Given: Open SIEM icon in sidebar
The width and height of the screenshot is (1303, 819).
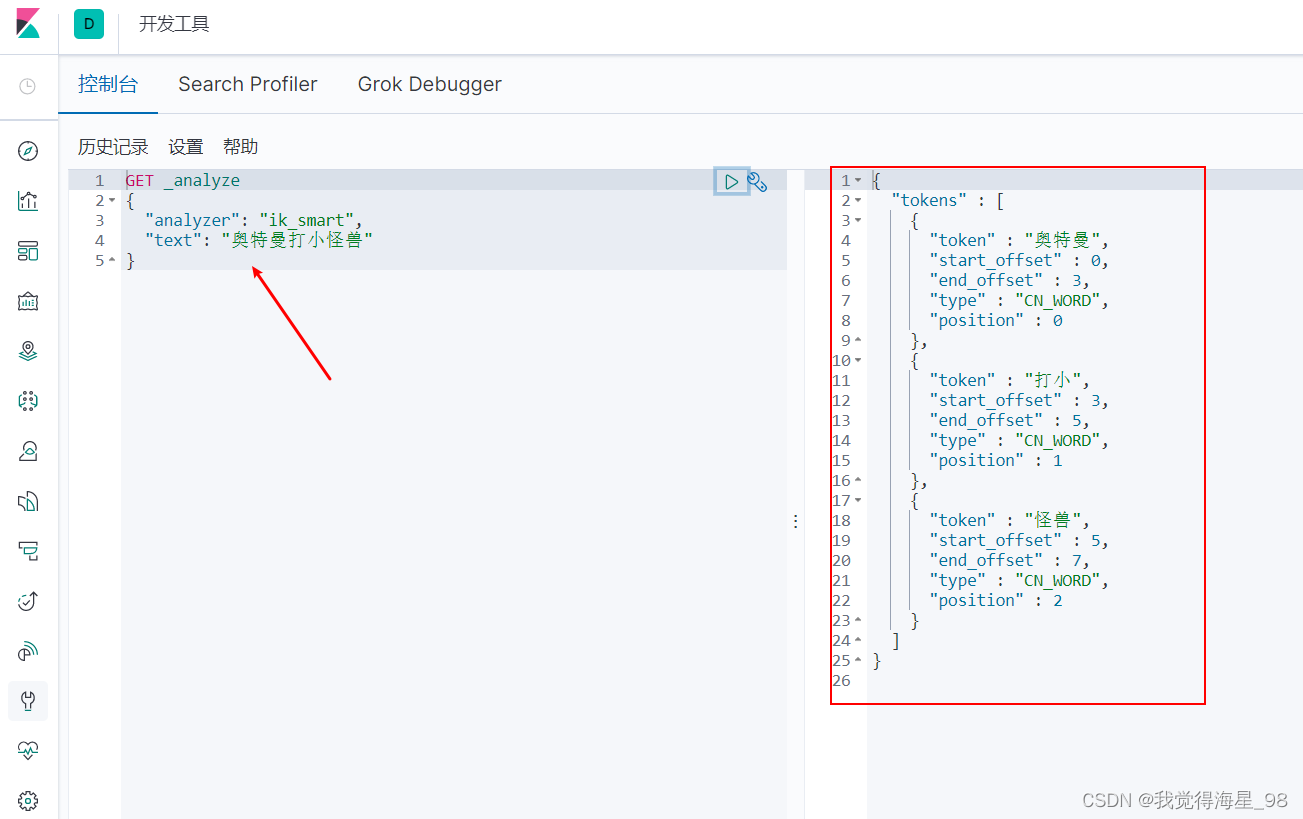Looking at the screenshot, I should (28, 651).
